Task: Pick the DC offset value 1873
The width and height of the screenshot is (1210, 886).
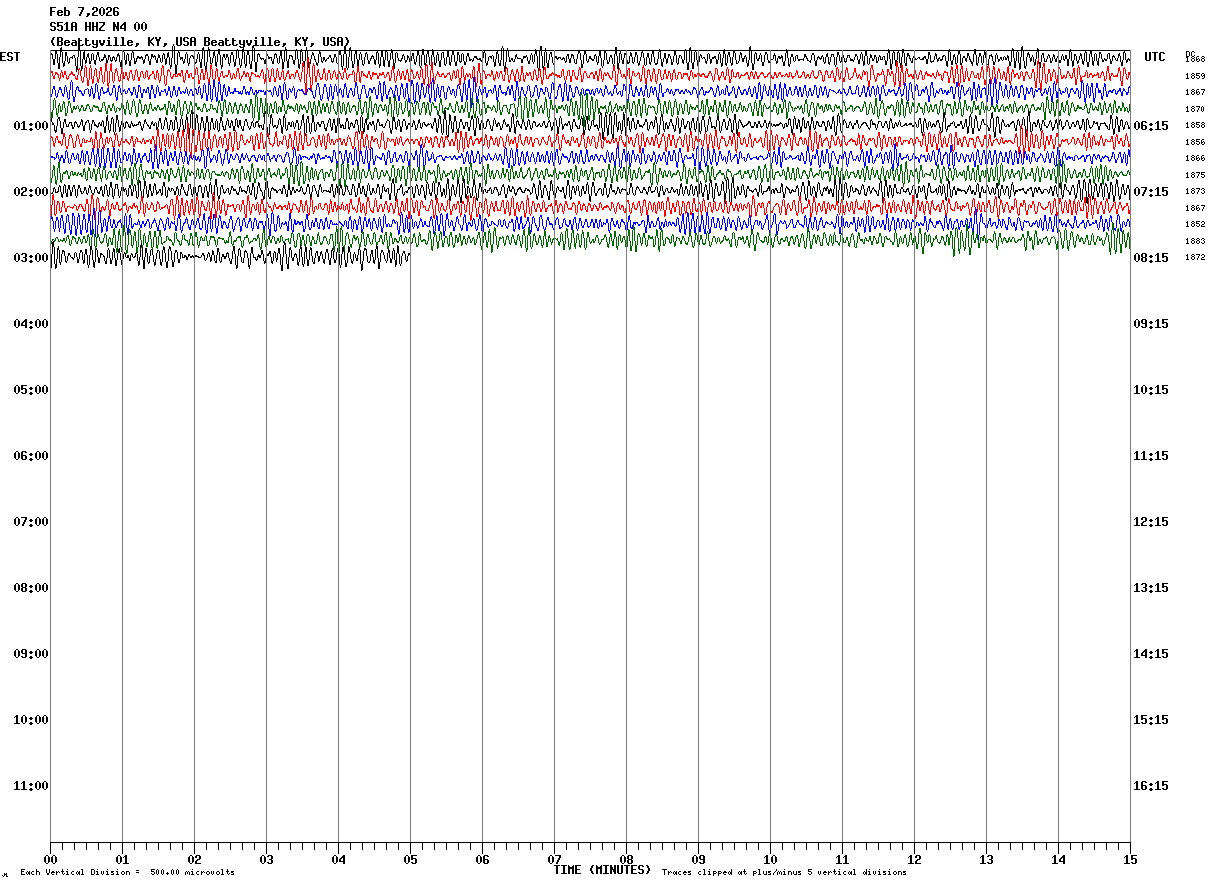Action: (1195, 192)
